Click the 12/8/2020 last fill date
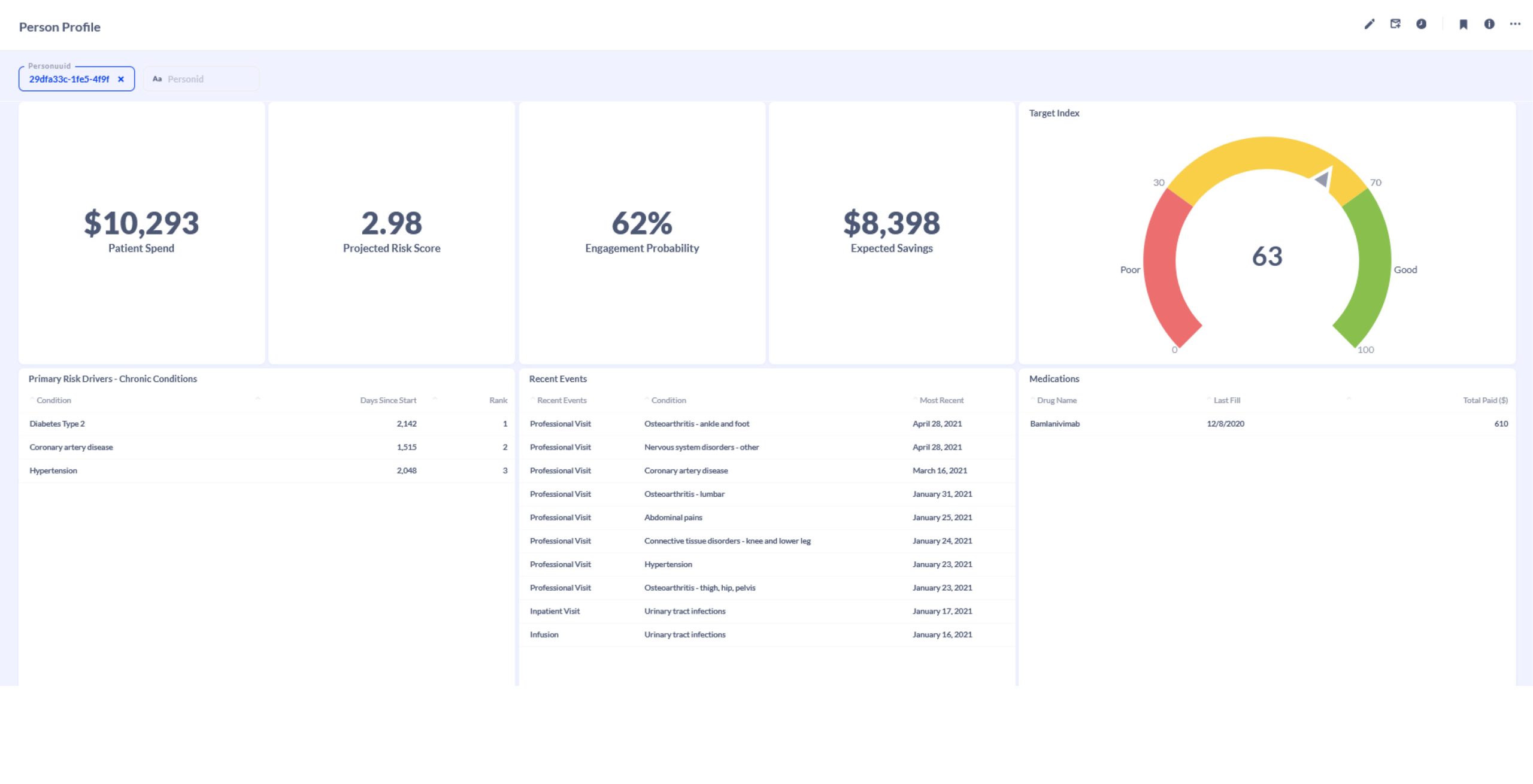Viewport: 1533px width, 784px height. (1225, 424)
